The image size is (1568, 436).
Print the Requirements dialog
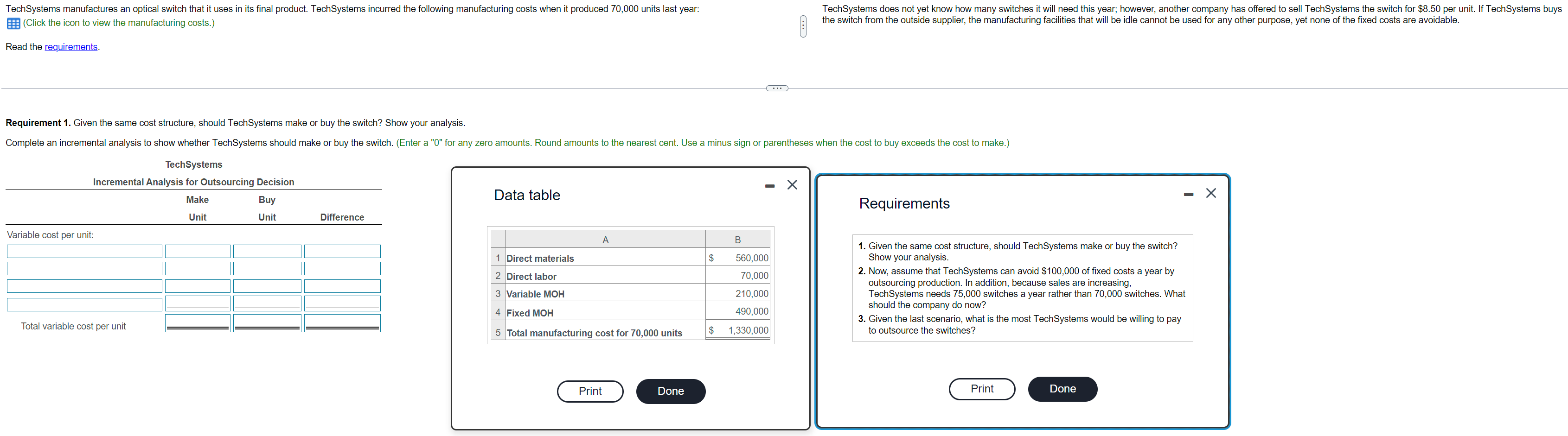pyautogui.click(x=982, y=389)
